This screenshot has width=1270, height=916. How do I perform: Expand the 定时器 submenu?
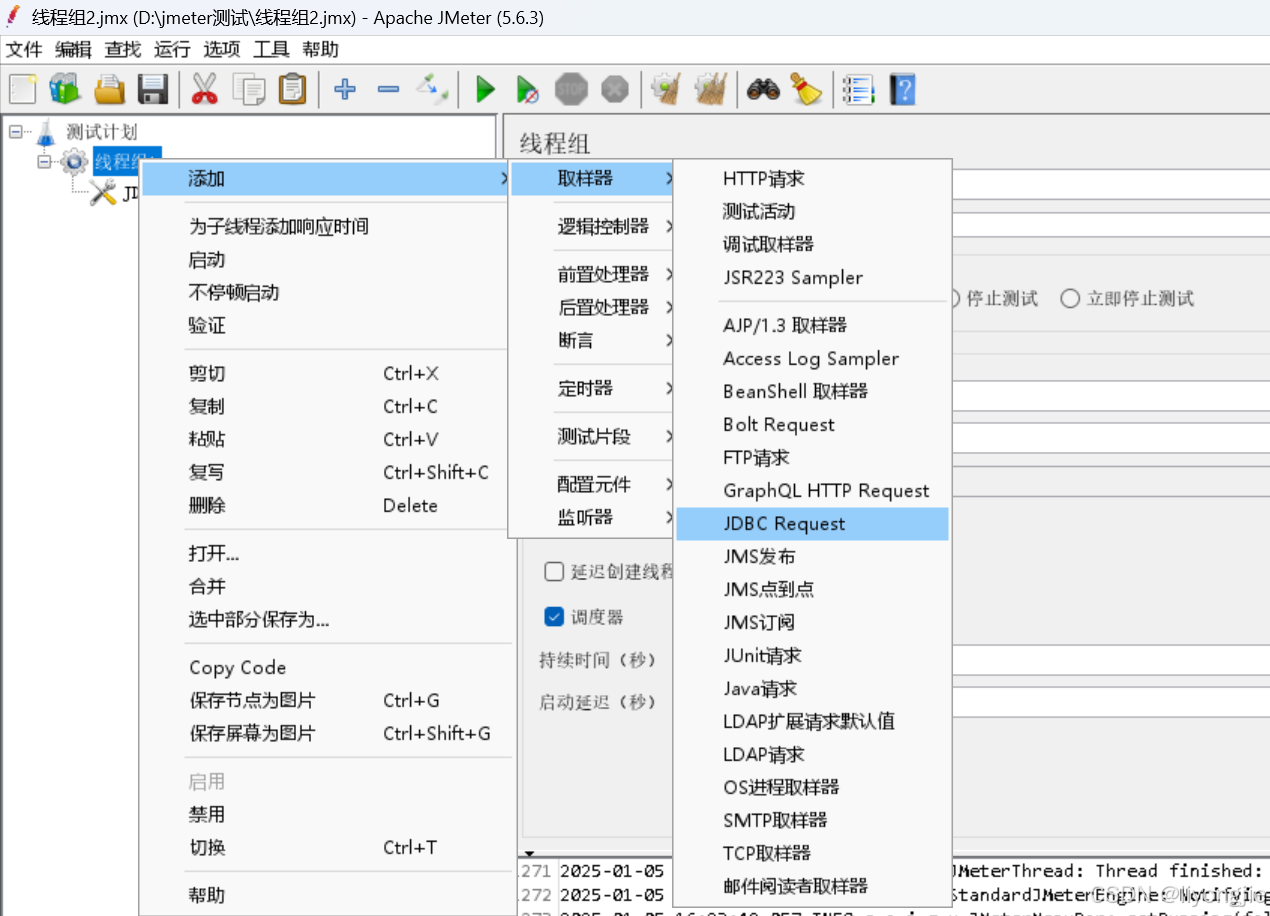592,388
